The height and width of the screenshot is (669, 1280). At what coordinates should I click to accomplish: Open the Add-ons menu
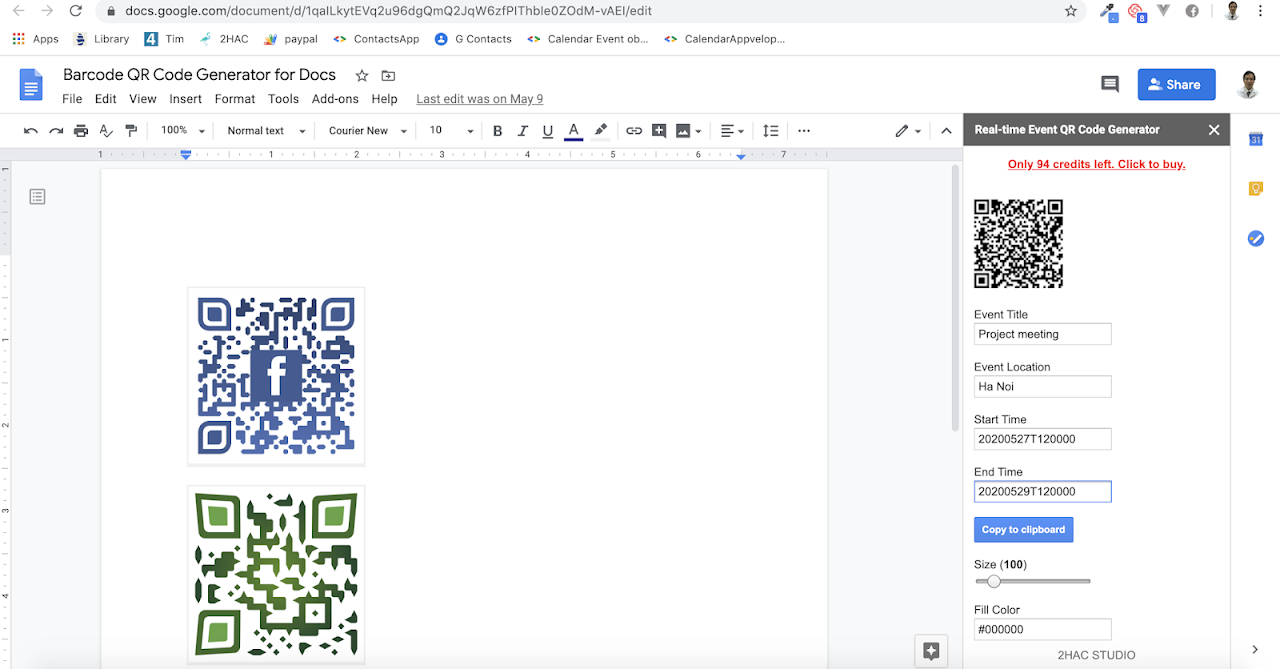[x=335, y=99]
